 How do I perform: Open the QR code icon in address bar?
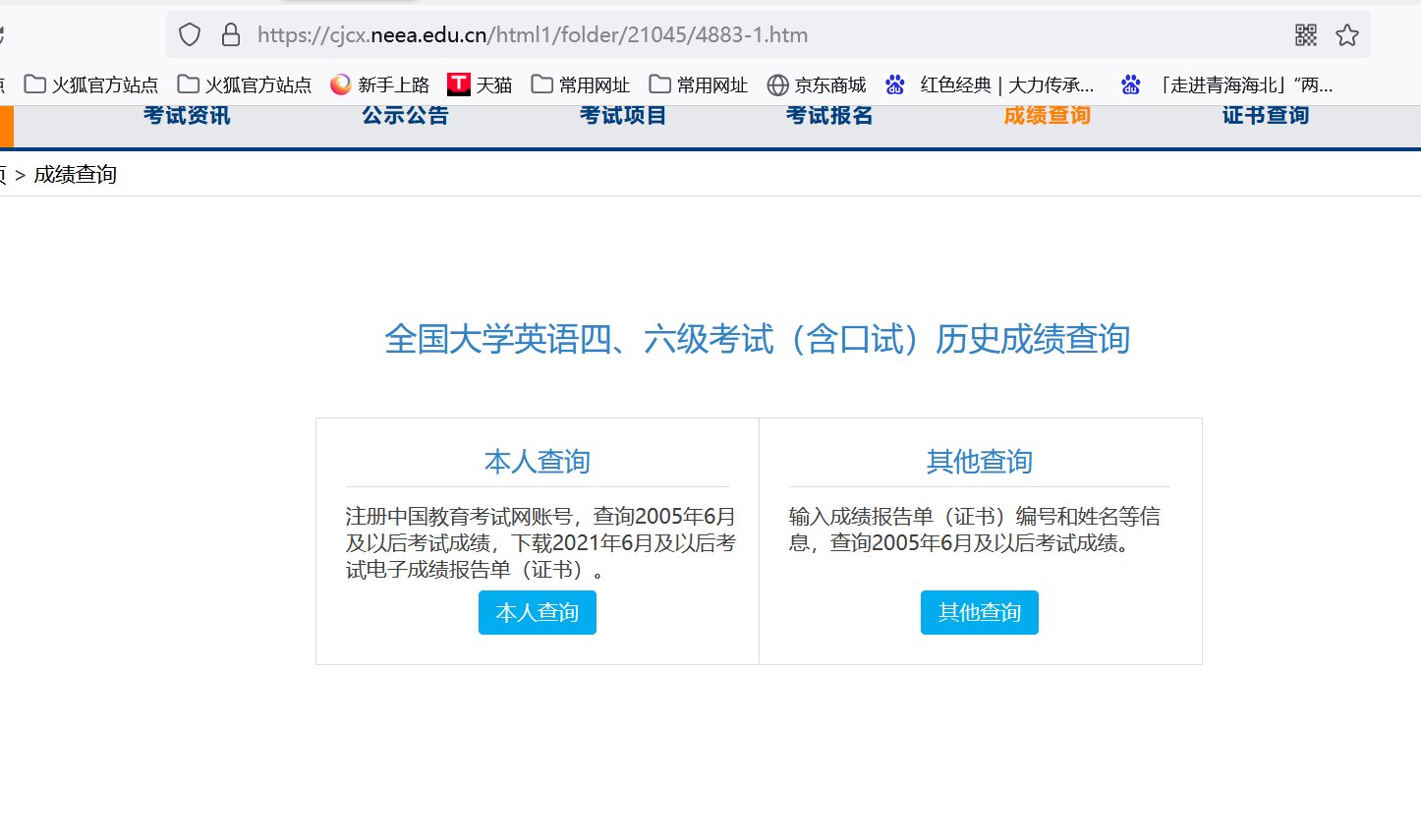1305,34
